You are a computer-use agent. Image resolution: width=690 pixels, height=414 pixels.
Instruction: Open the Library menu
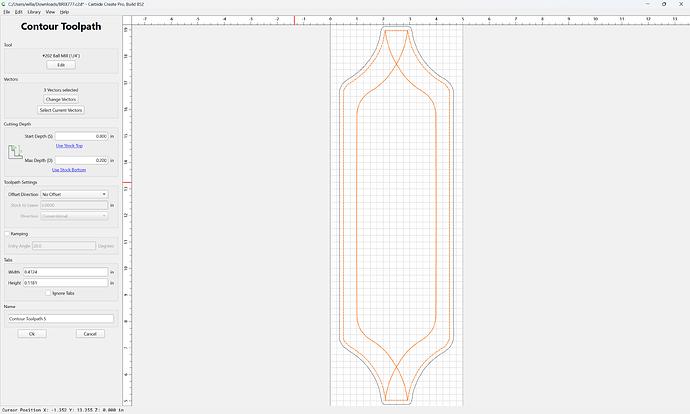click(34, 12)
